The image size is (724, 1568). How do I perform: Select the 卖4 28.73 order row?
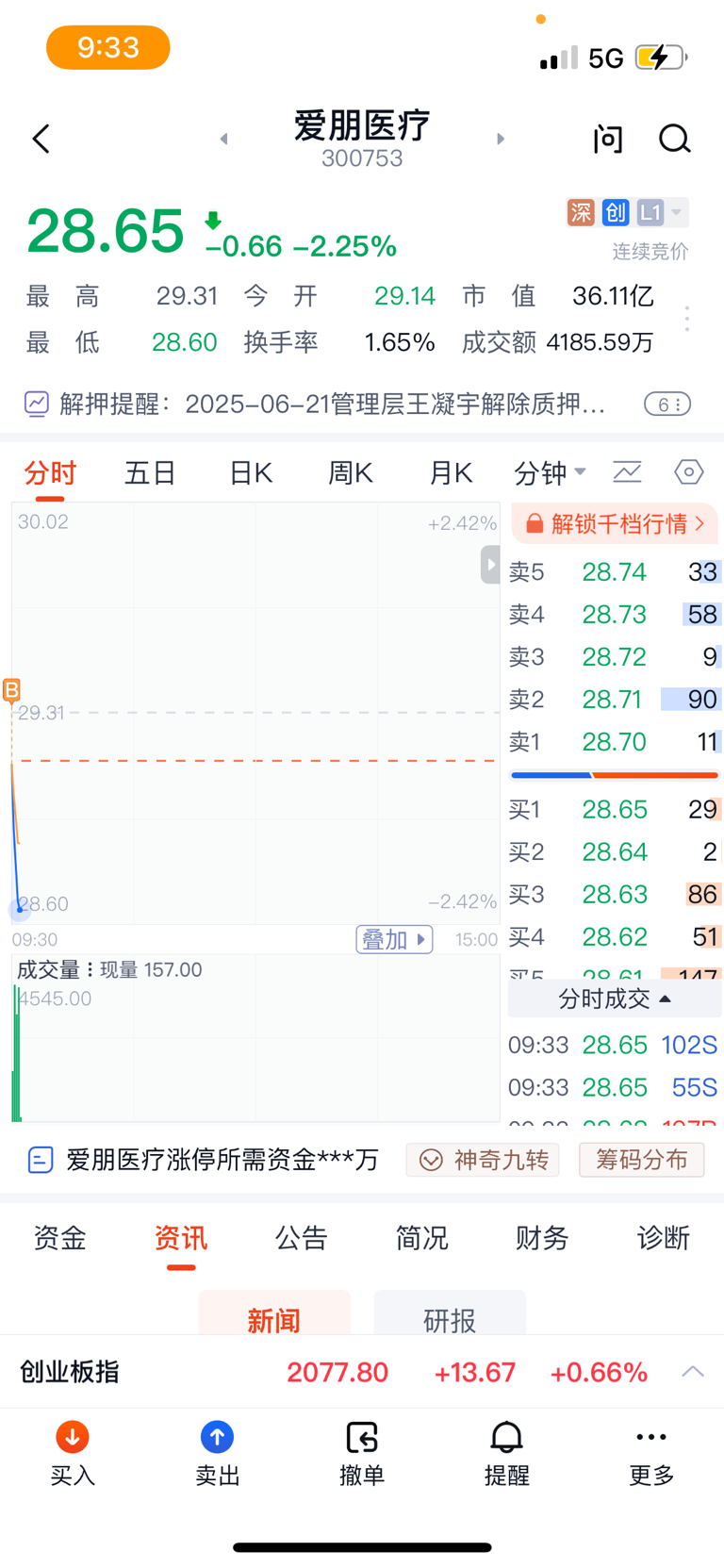click(615, 615)
